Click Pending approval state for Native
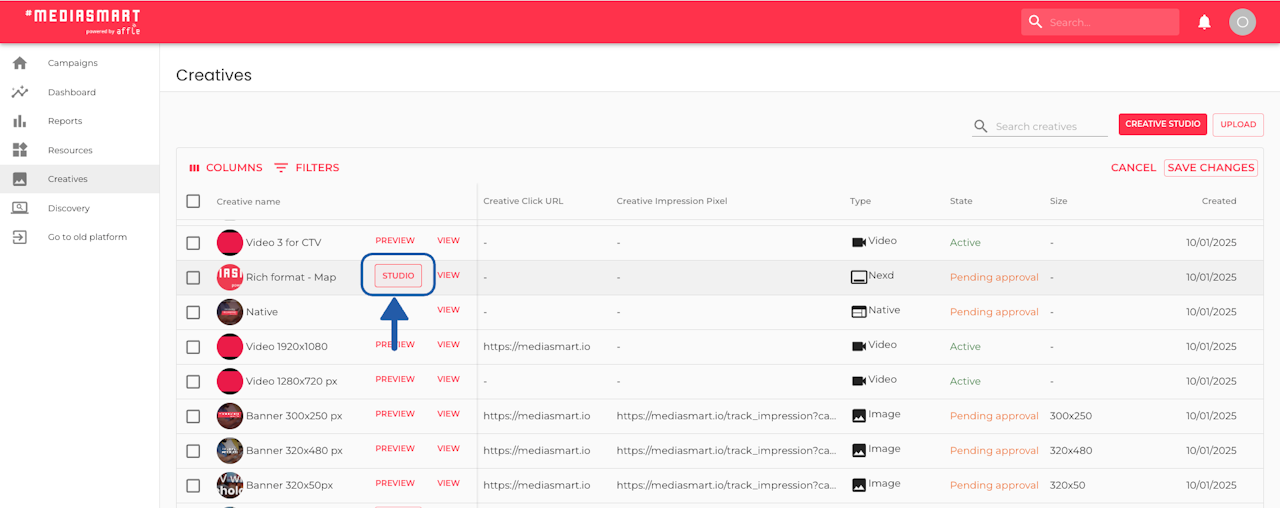 pos(994,312)
